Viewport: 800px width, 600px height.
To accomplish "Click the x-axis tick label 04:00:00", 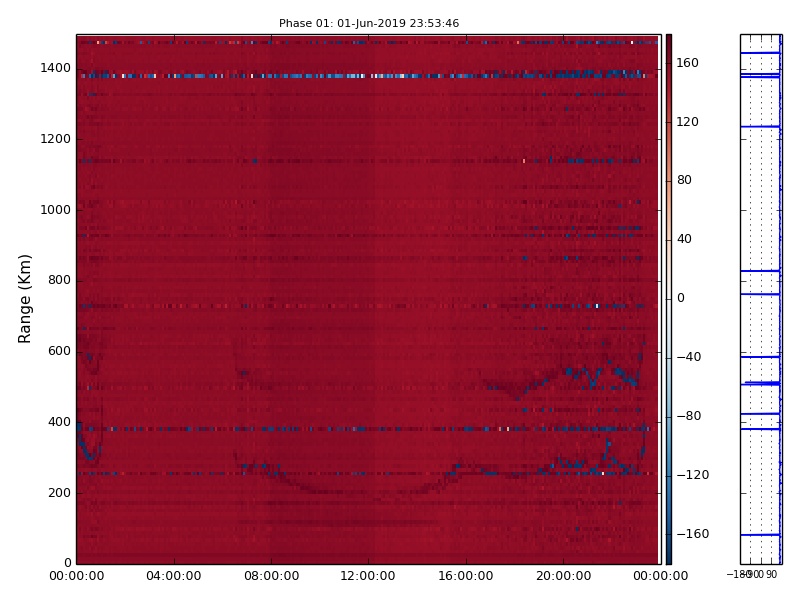I will tap(174, 576).
